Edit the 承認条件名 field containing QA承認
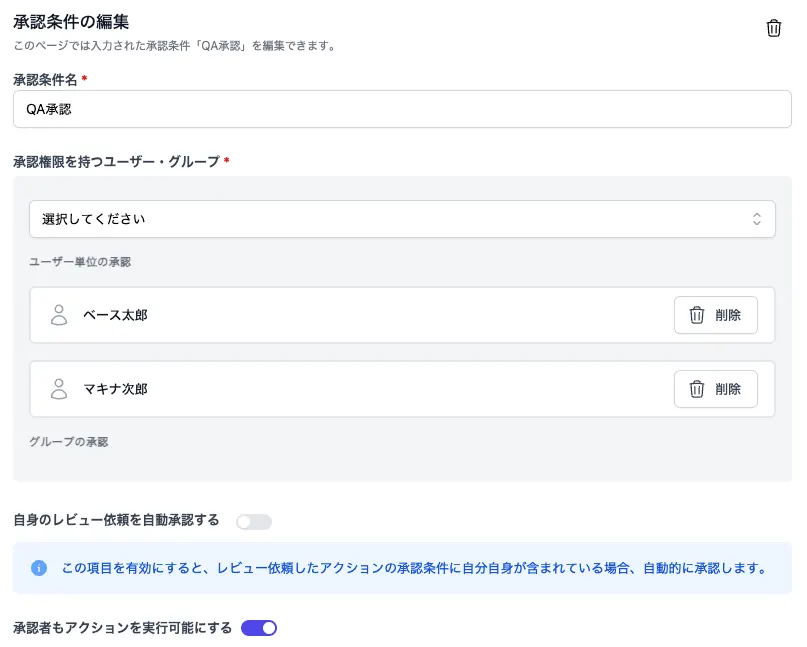This screenshot has height=647, width=807. (x=402, y=109)
